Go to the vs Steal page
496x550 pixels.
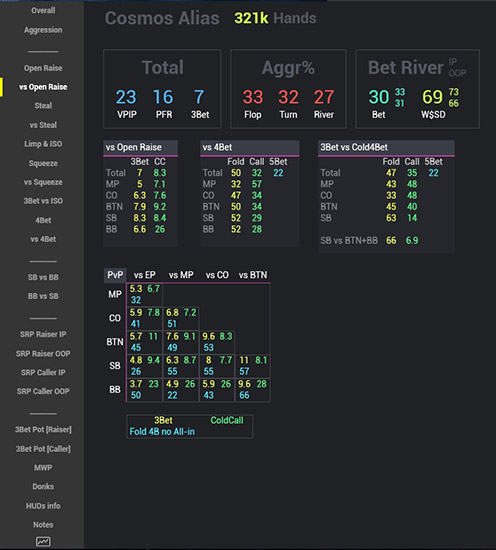click(x=43, y=125)
